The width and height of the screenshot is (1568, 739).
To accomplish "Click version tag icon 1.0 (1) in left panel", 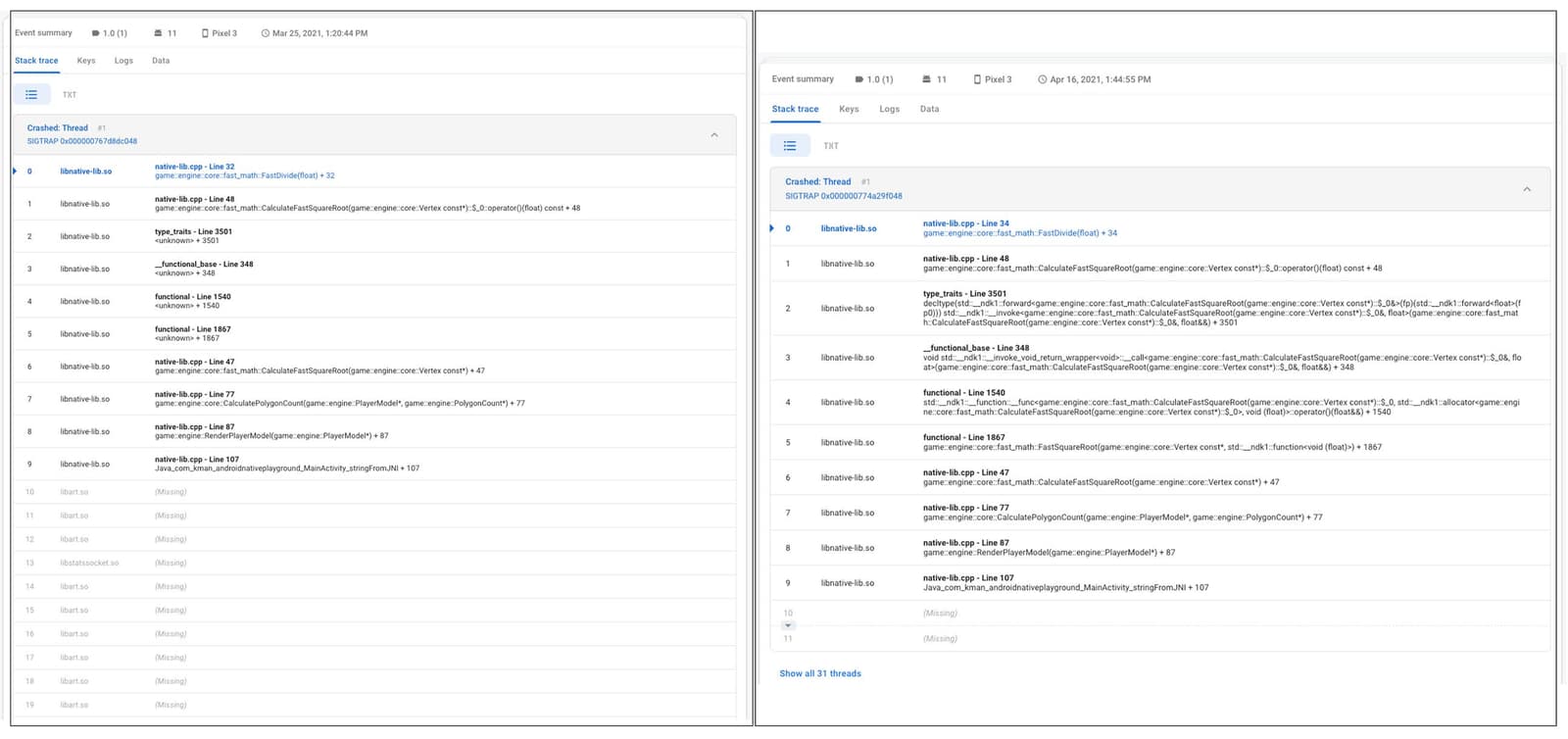I will tap(96, 33).
